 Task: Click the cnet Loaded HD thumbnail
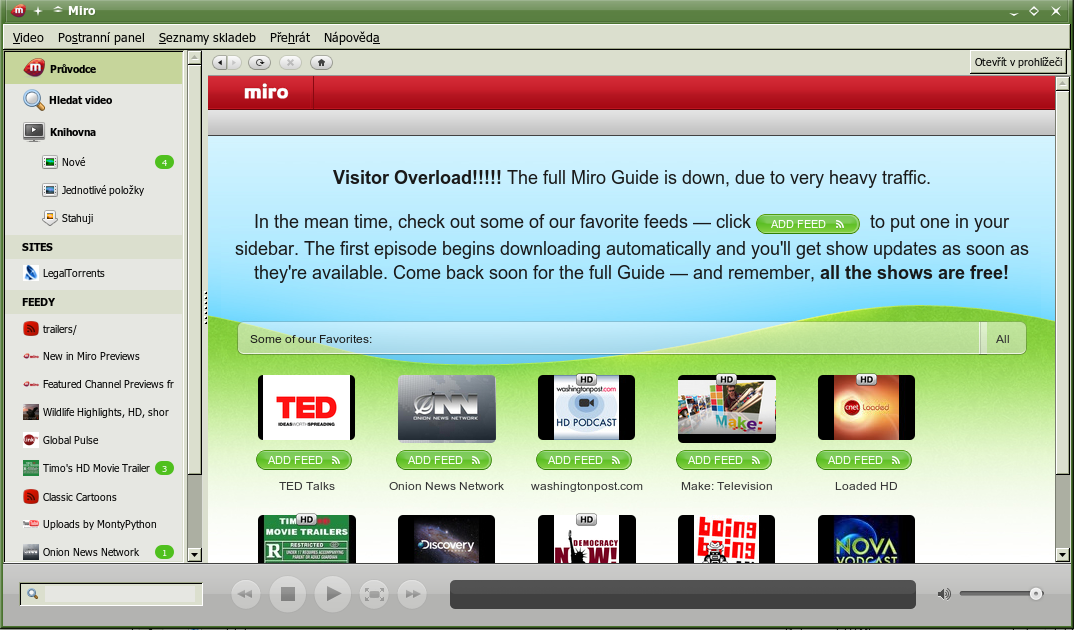866,407
